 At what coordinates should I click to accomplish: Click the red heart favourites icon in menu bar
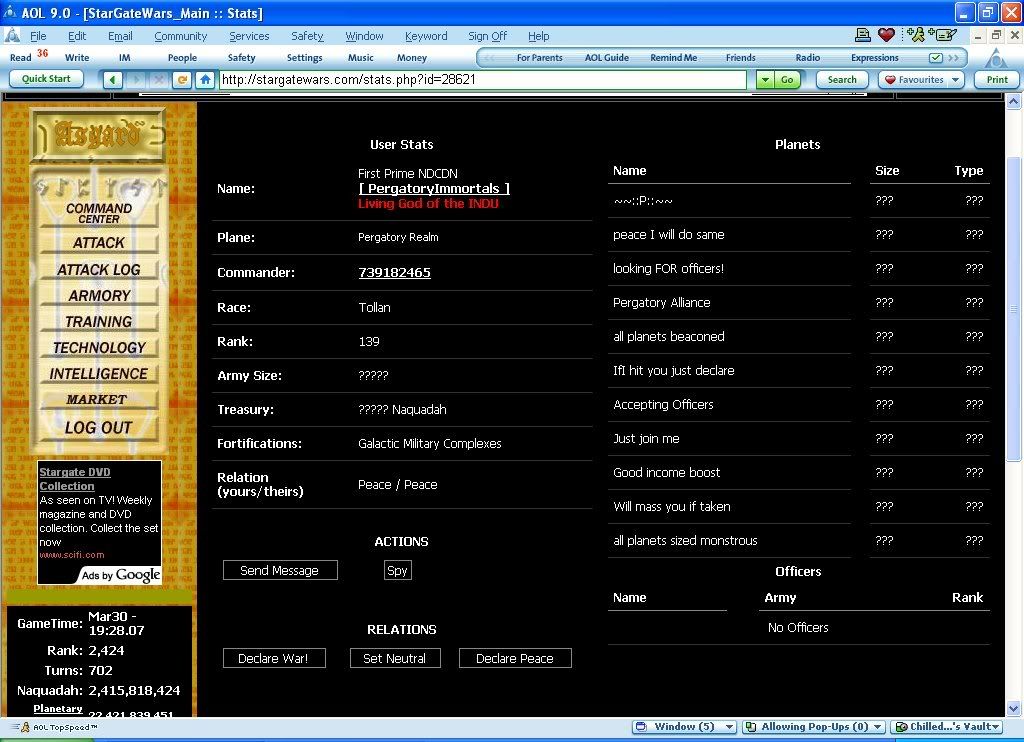(x=886, y=35)
